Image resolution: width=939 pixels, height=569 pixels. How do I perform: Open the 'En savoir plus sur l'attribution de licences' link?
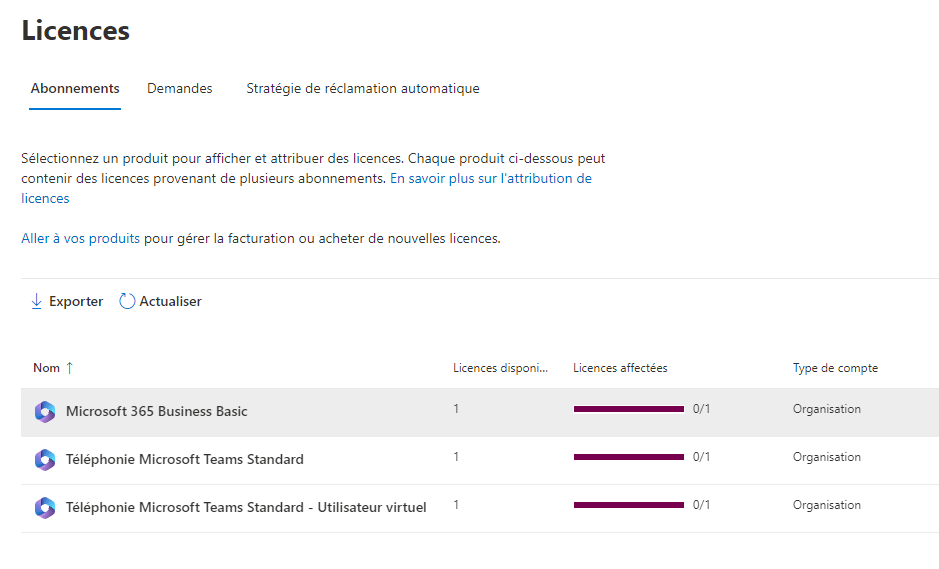(490, 178)
